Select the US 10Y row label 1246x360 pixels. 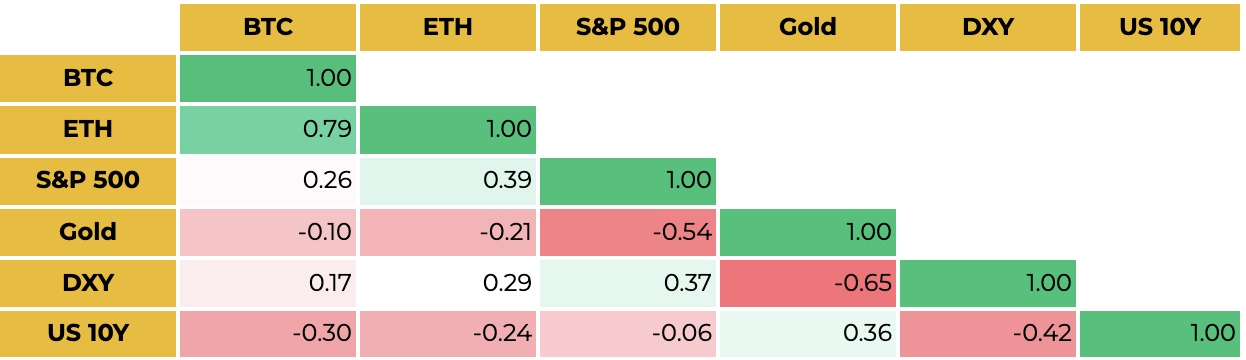click(x=88, y=334)
